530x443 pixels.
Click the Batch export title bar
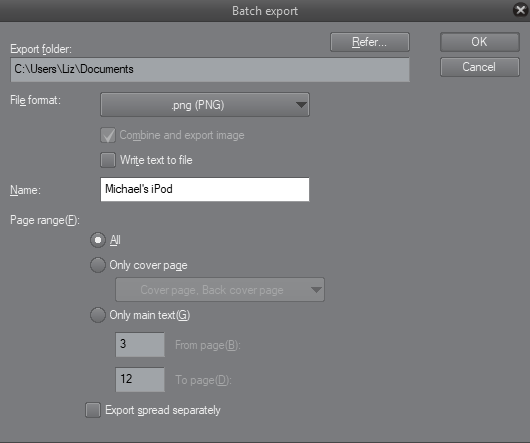coord(265,11)
